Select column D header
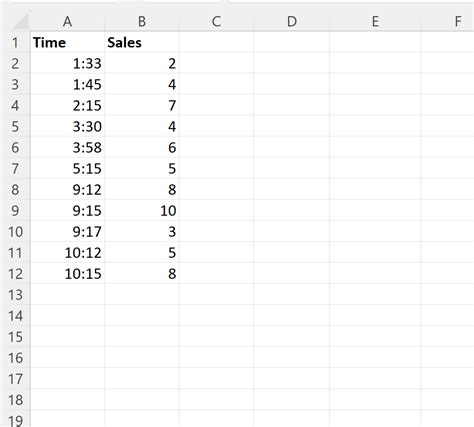This screenshot has height=427, width=474. click(292, 21)
